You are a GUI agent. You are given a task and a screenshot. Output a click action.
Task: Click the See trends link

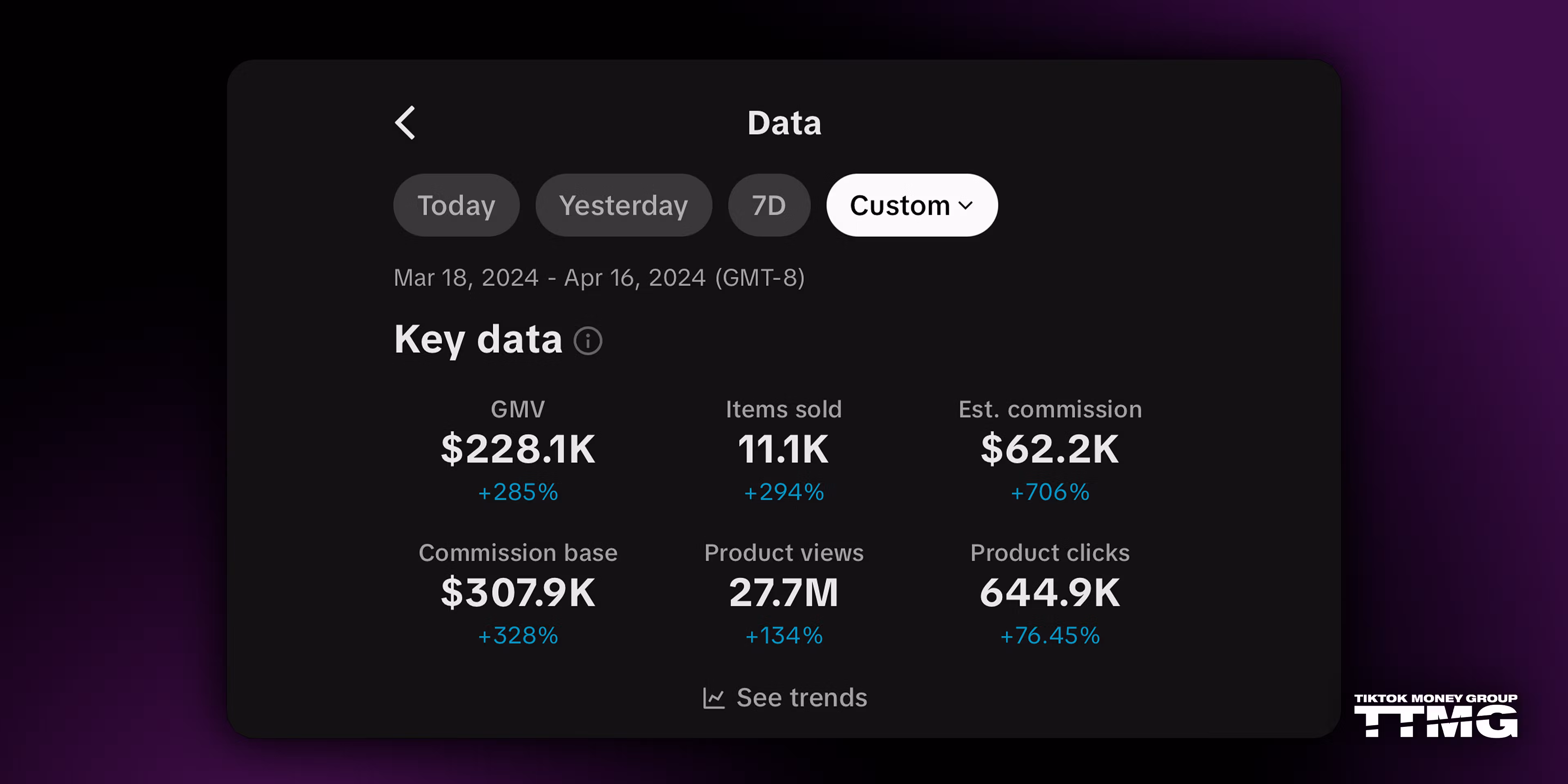[x=801, y=698]
